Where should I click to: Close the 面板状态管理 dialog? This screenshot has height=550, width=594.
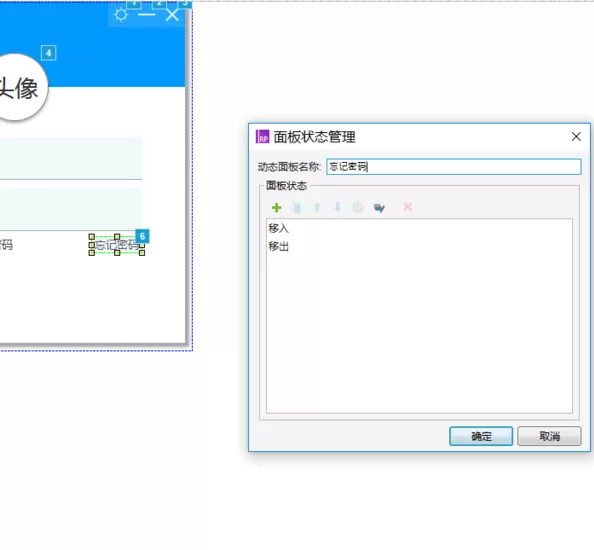576,136
